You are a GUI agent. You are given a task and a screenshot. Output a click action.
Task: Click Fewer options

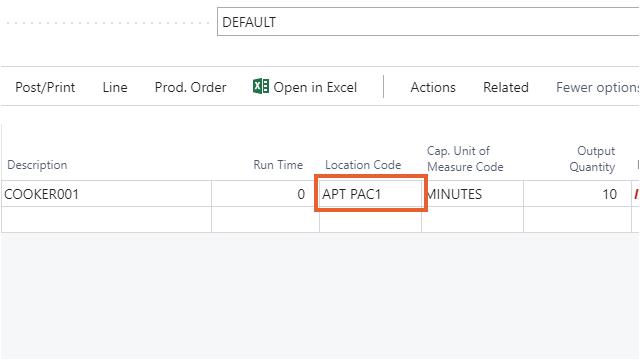point(598,87)
